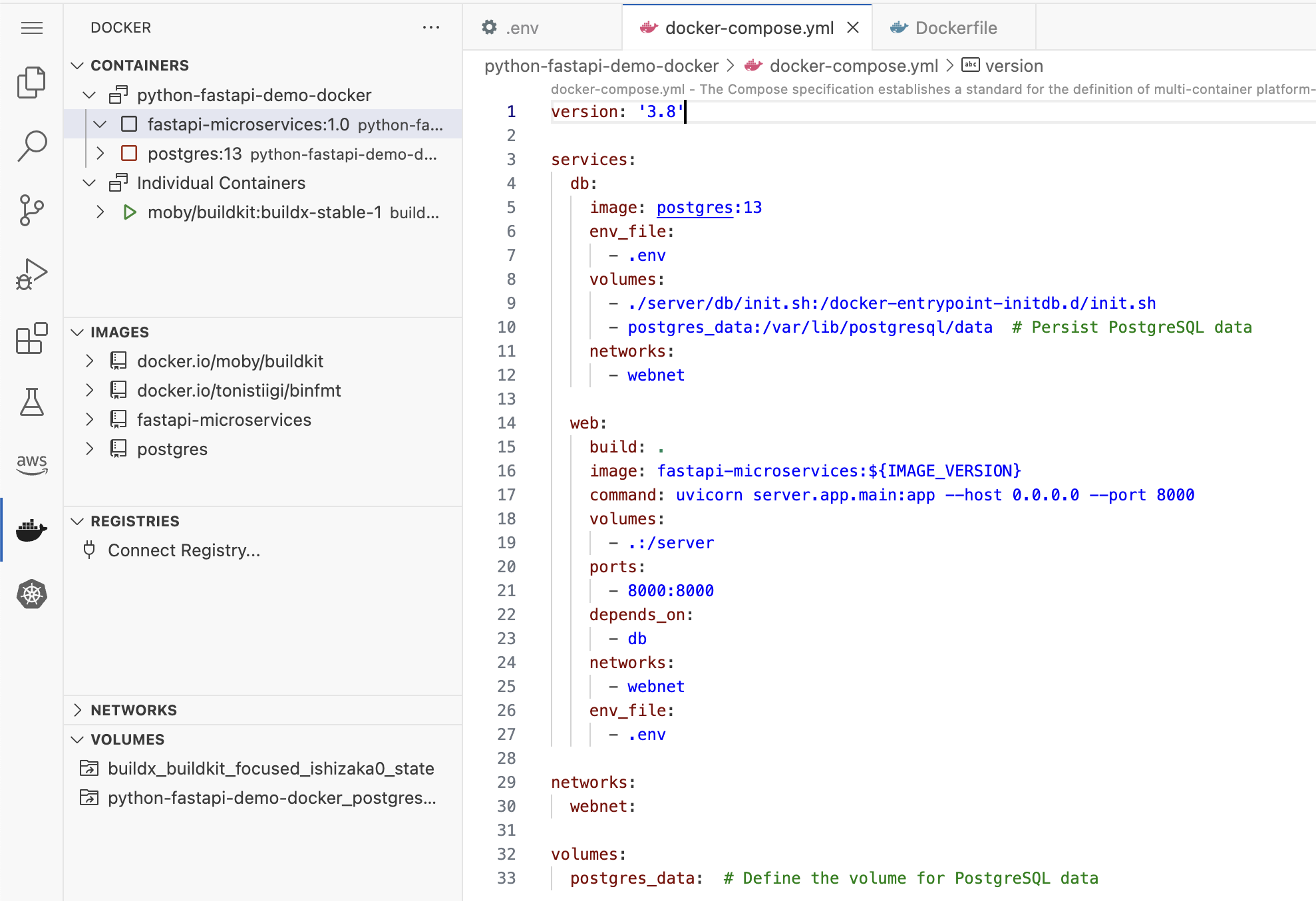The height and width of the screenshot is (901, 1316).
Task: Open the postgres image link on line 5
Action: 695,208
